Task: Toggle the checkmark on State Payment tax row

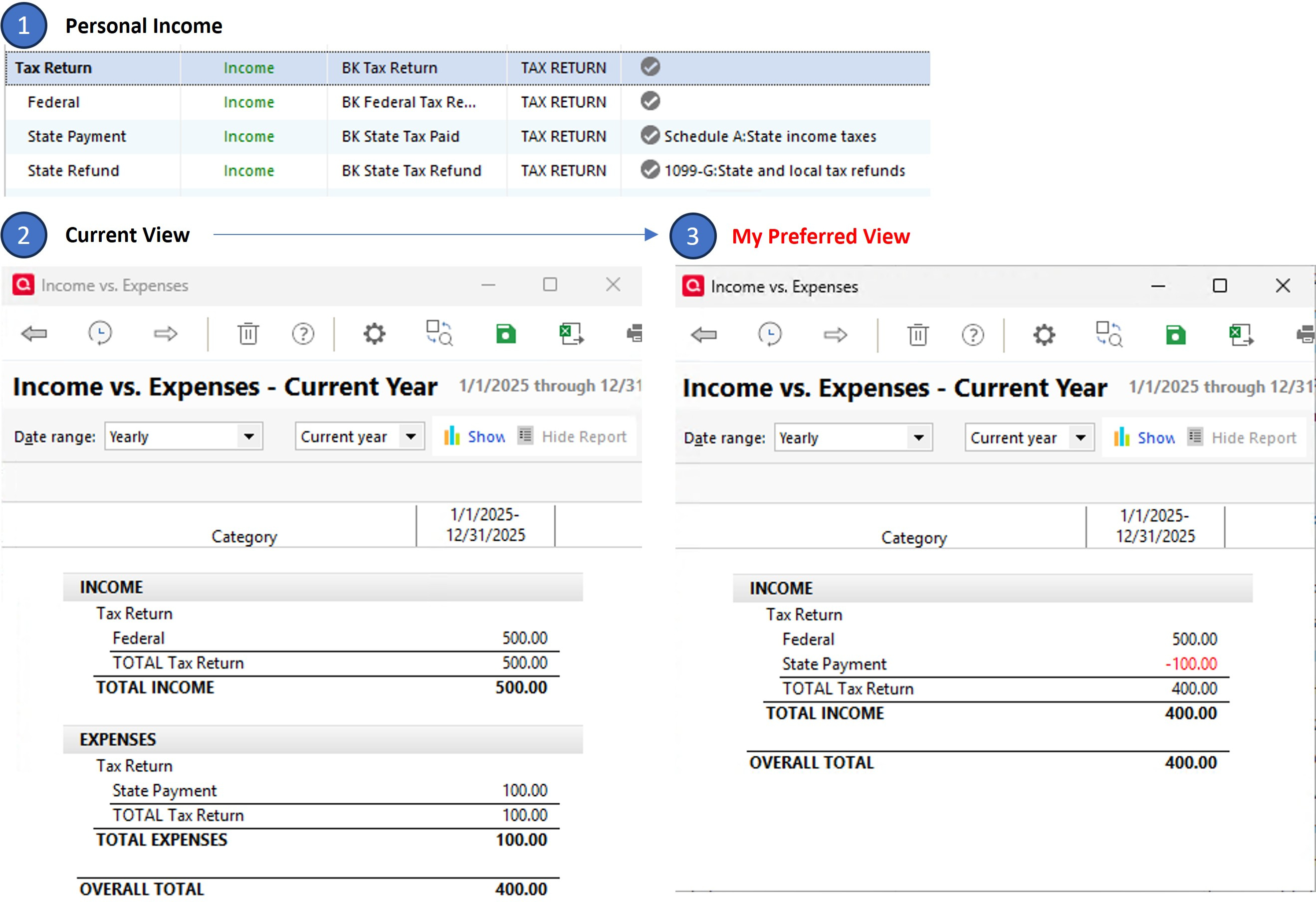Action: pos(650,136)
